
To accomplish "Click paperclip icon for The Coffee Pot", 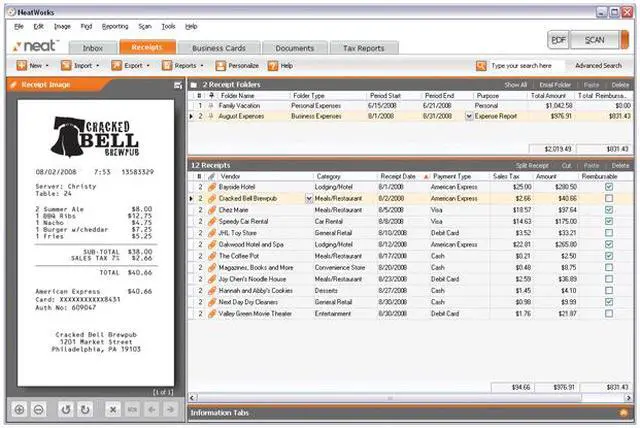I will [x=212, y=256].
